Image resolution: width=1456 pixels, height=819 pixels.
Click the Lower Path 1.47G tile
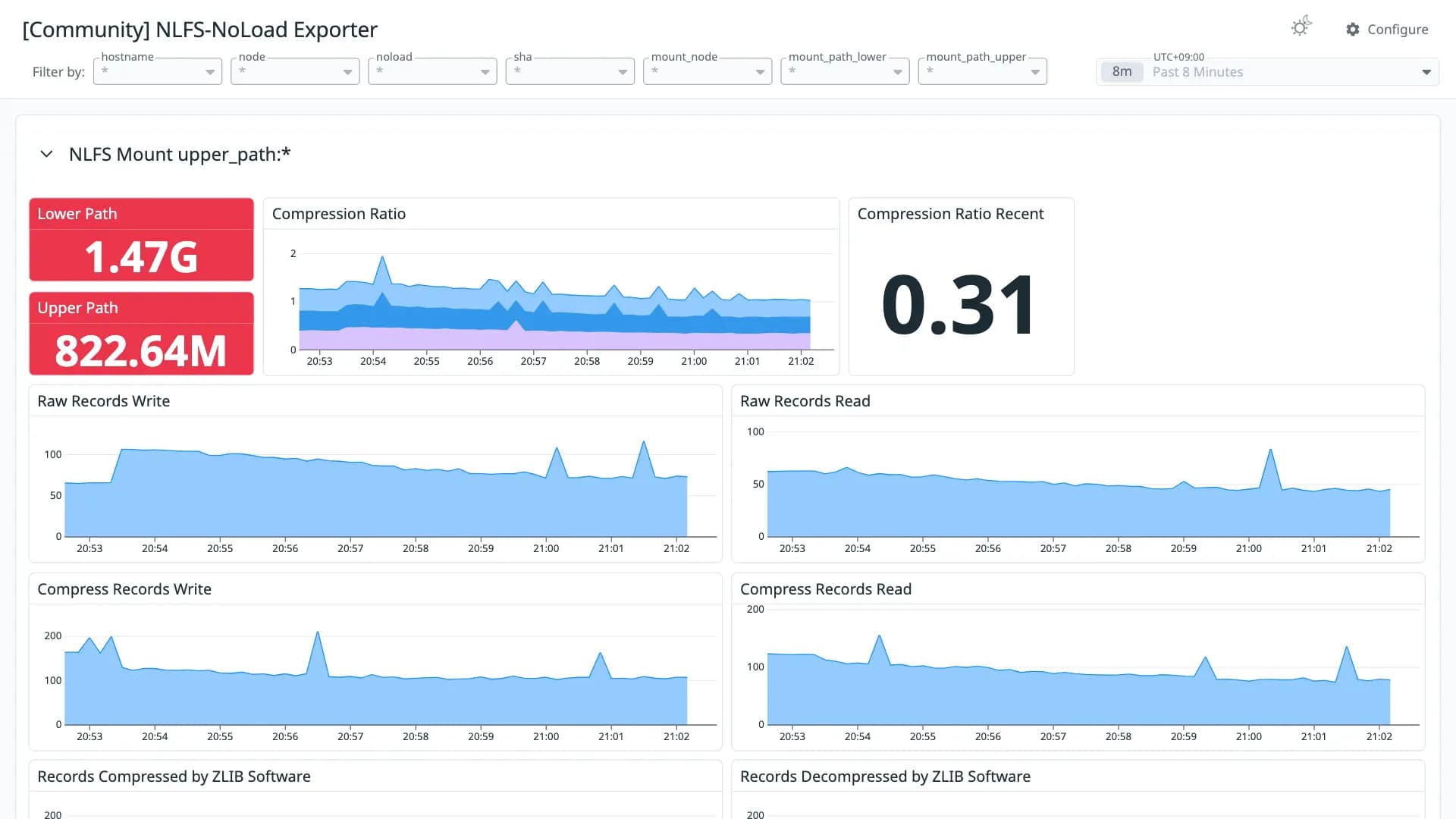tap(141, 240)
